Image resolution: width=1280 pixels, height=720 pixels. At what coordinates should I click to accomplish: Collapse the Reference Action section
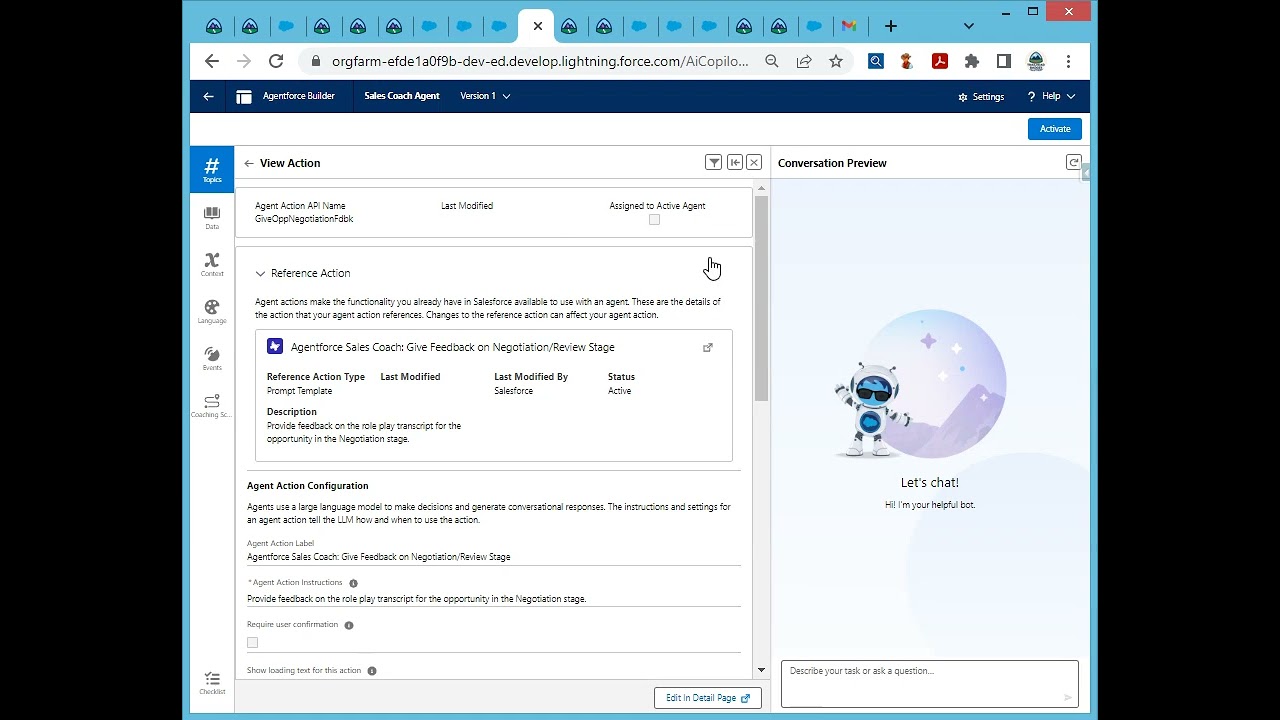click(260, 273)
